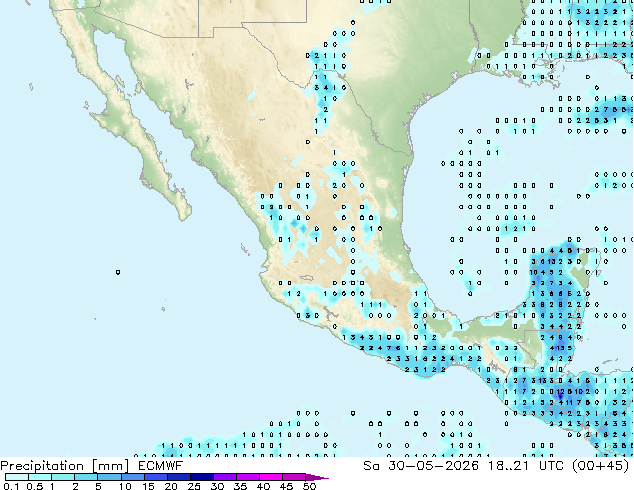Click the "[mm]" unit label
This screenshot has height=490, width=634.
111,466
